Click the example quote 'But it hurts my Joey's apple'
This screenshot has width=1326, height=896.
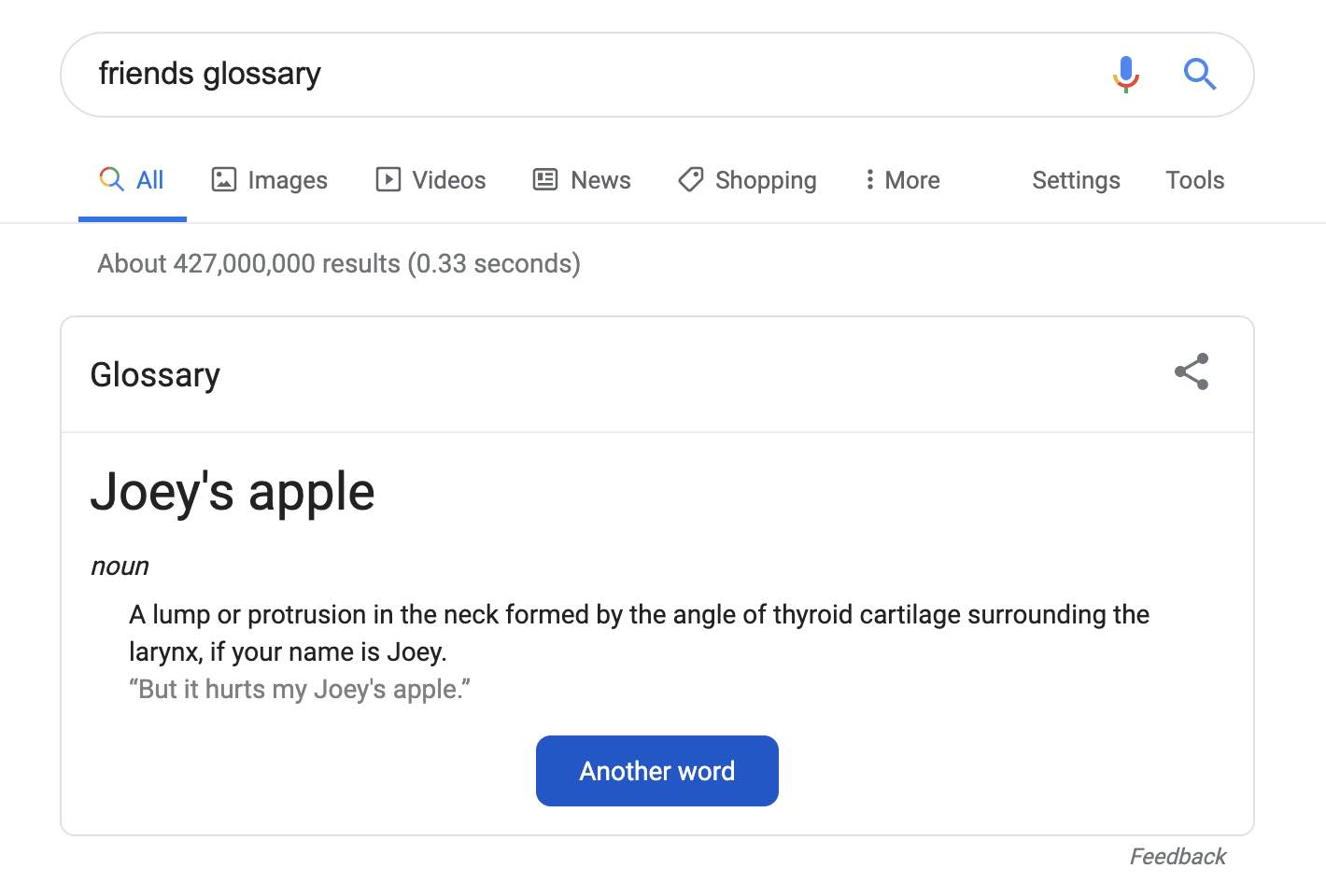(x=300, y=690)
